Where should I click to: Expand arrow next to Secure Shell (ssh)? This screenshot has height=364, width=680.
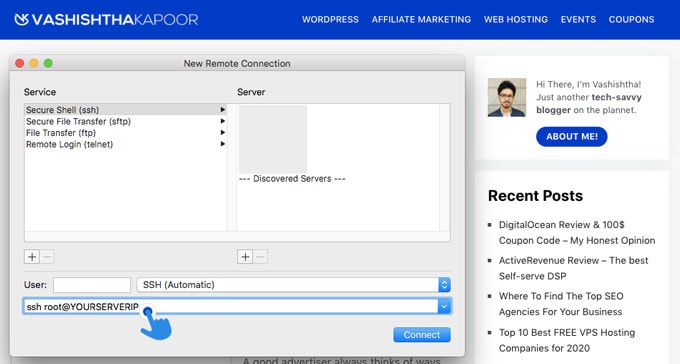[x=222, y=110]
